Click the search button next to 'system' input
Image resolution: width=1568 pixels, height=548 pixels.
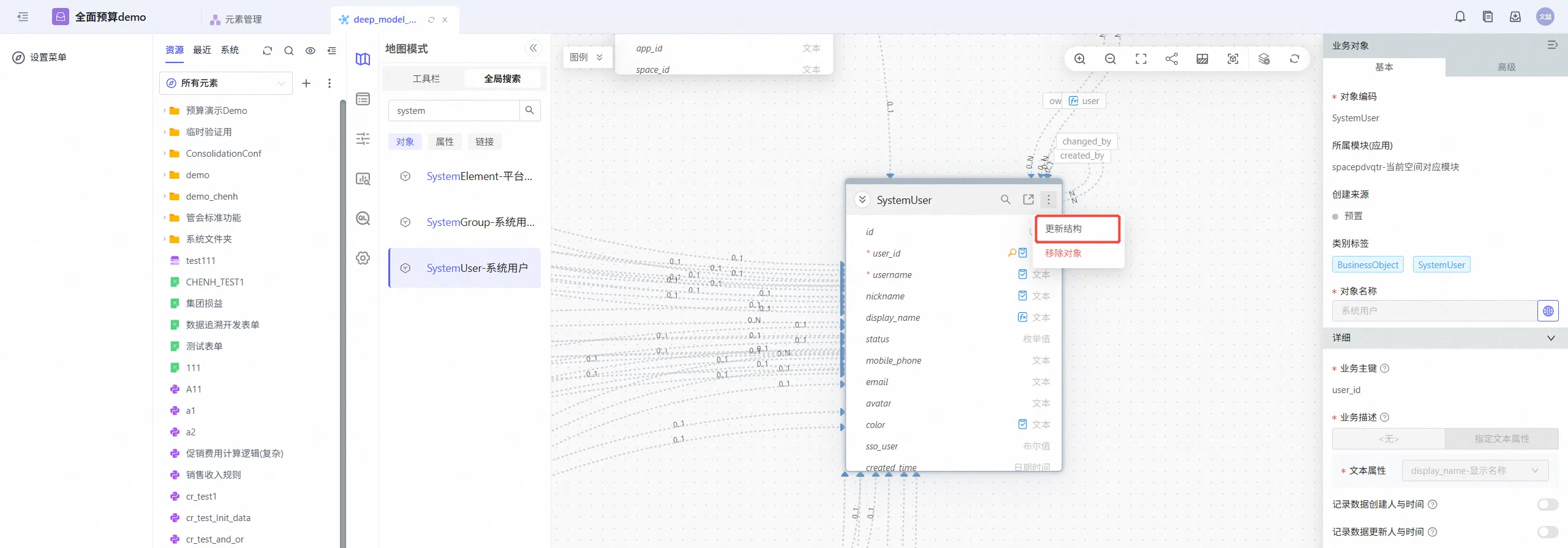(530, 110)
